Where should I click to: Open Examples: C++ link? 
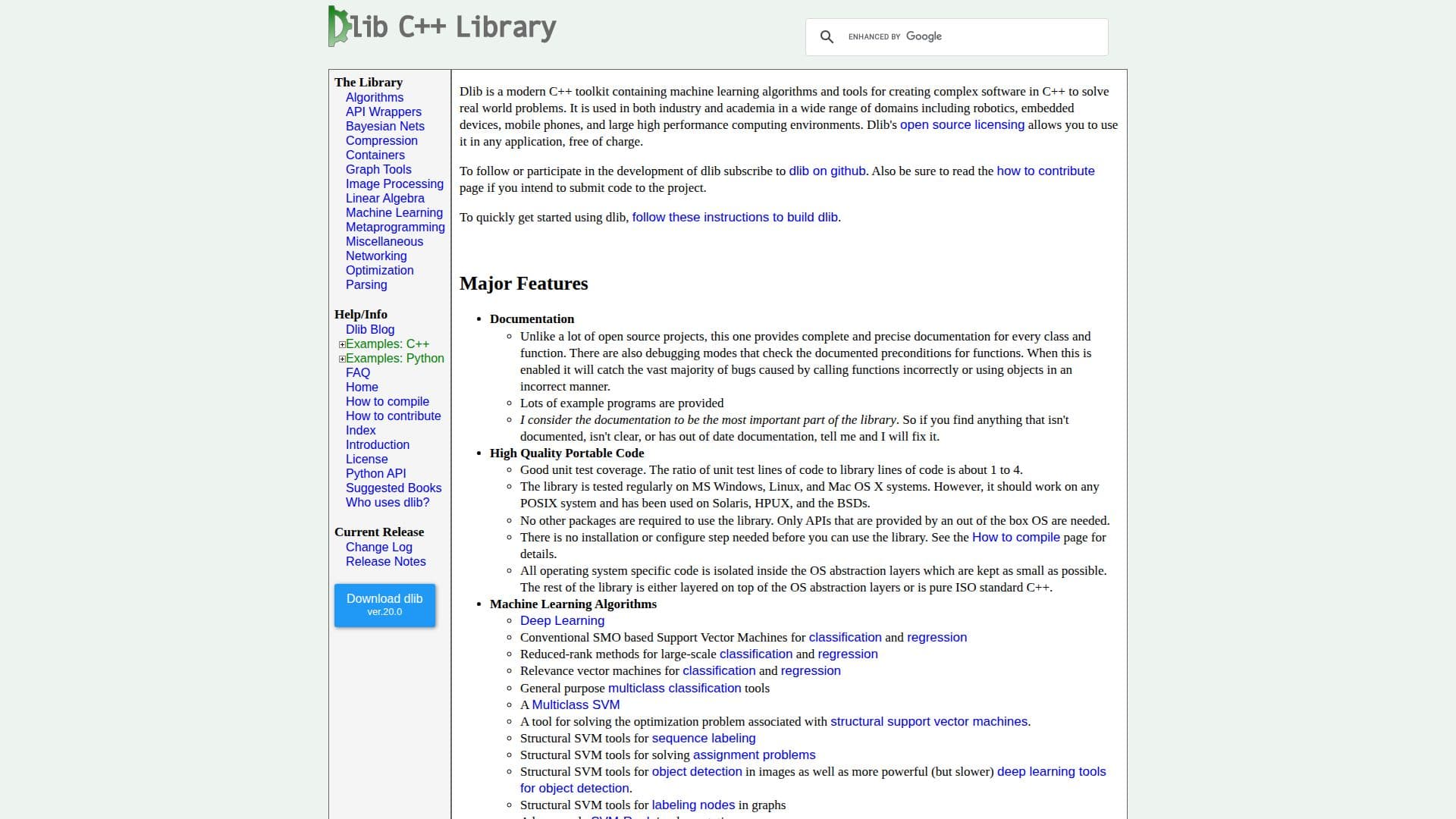(388, 344)
